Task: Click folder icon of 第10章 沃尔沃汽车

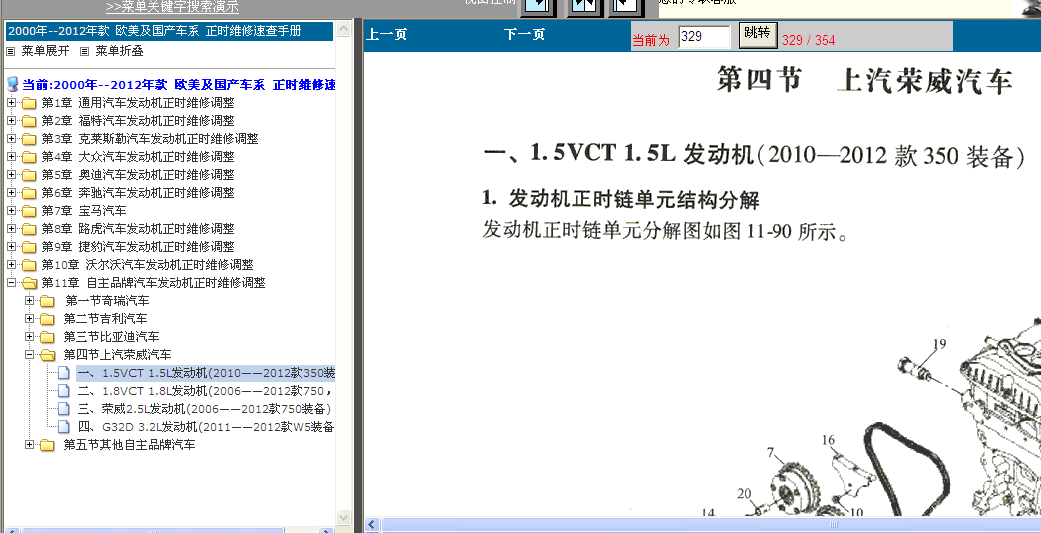Action: pyautogui.click(x=29, y=265)
